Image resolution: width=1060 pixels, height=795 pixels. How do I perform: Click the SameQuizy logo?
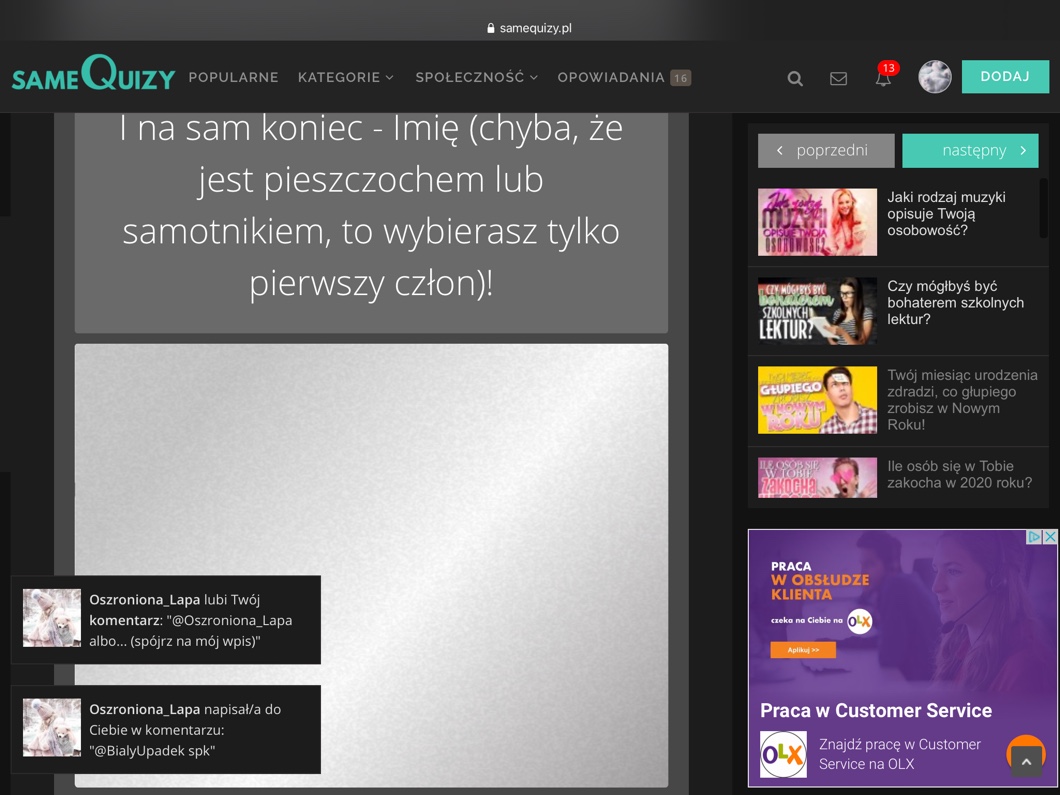(x=93, y=76)
